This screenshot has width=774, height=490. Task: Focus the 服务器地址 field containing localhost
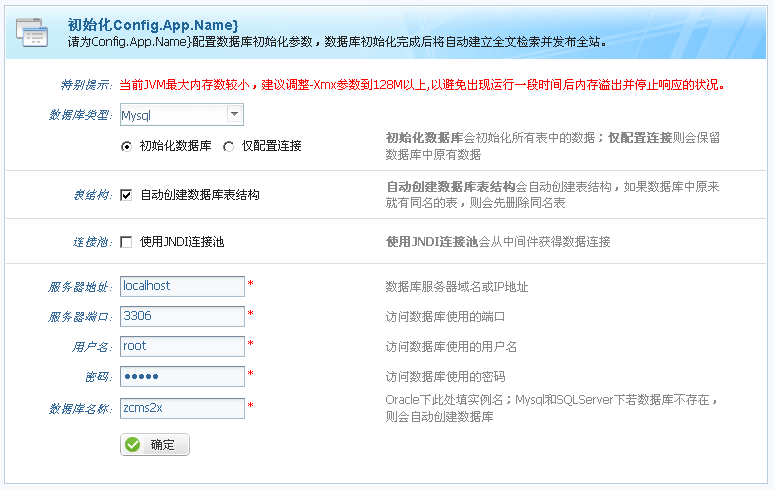182,286
